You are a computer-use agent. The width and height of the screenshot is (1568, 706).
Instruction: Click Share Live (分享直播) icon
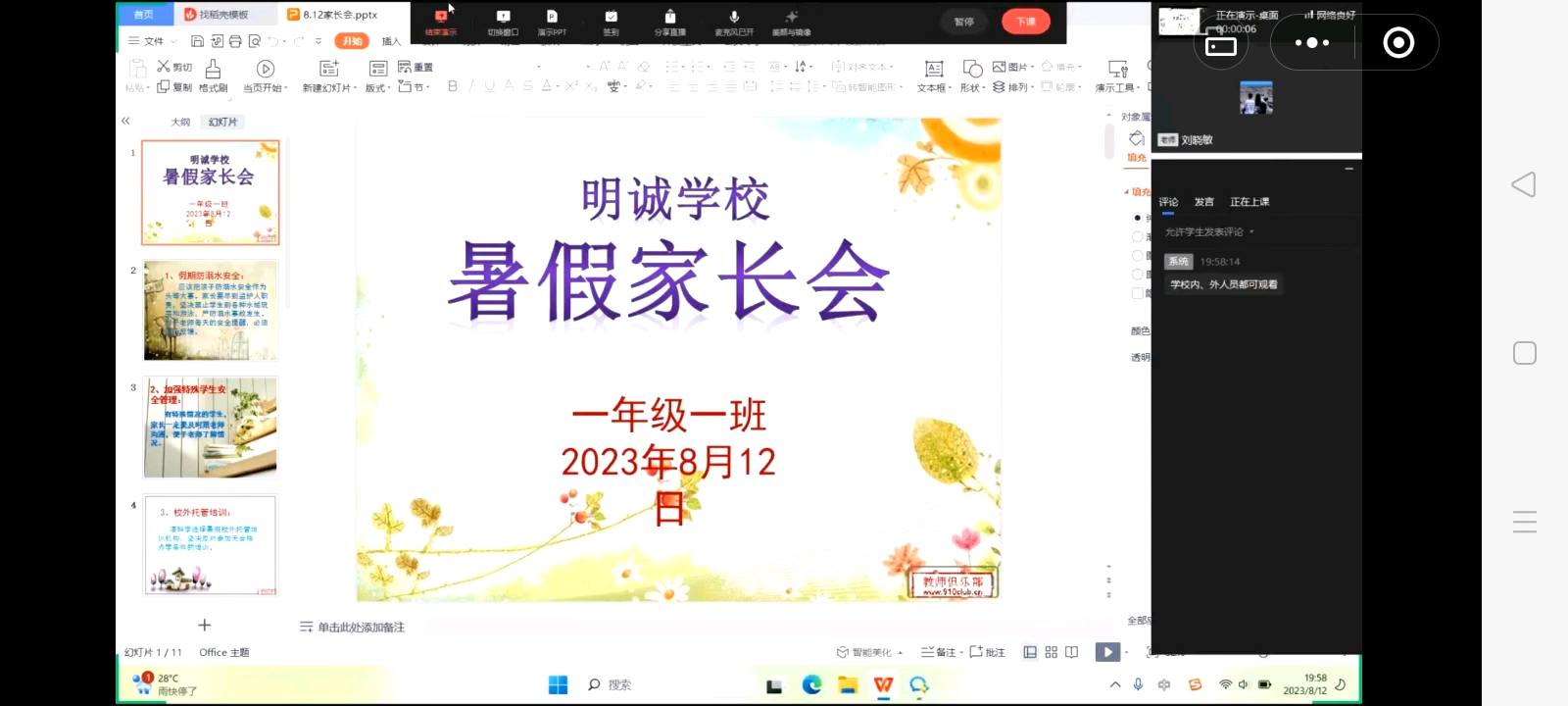[670, 17]
